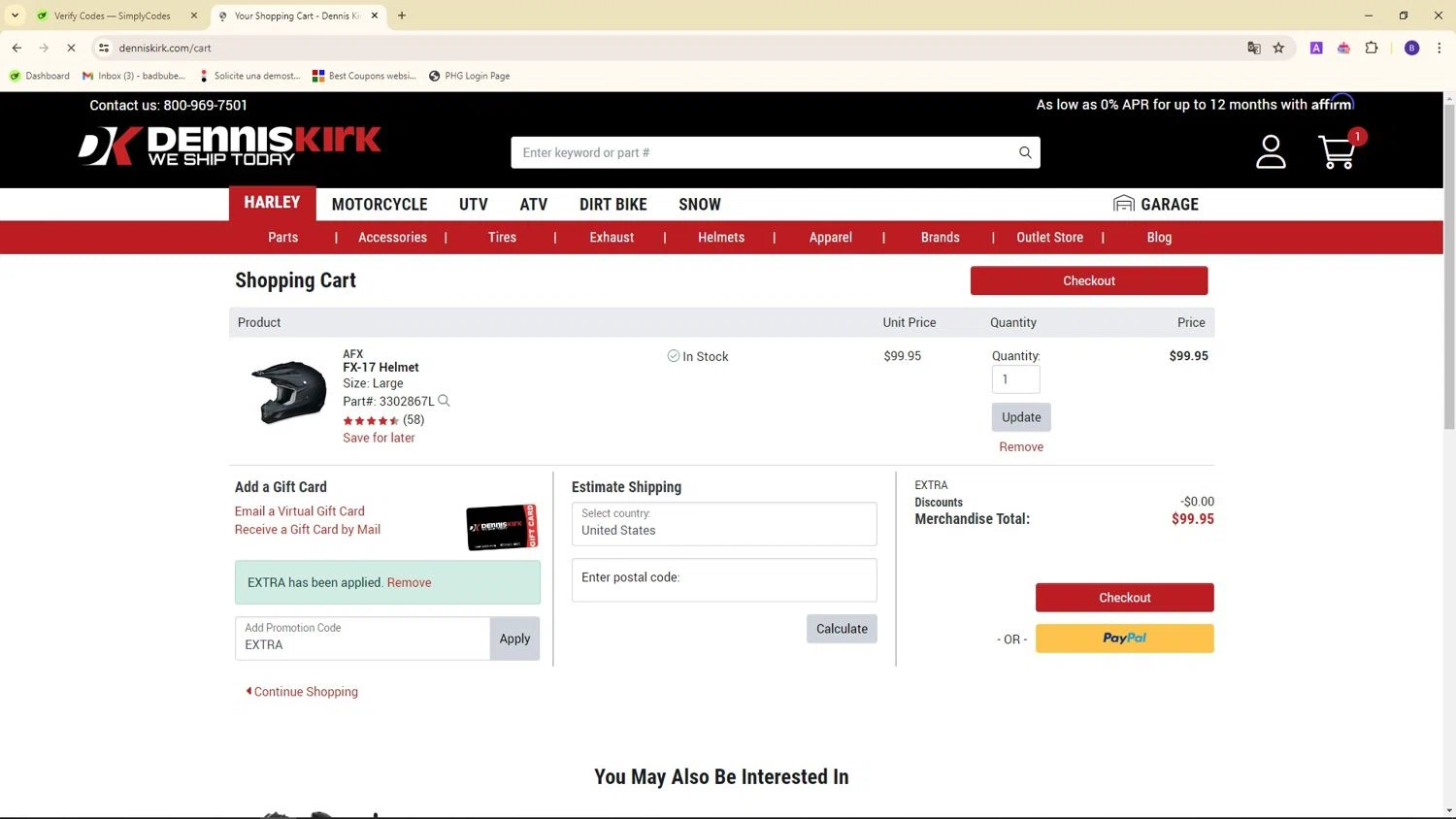This screenshot has width=1456, height=819.
Task: Open the Garage icon
Action: pyautogui.click(x=1124, y=203)
